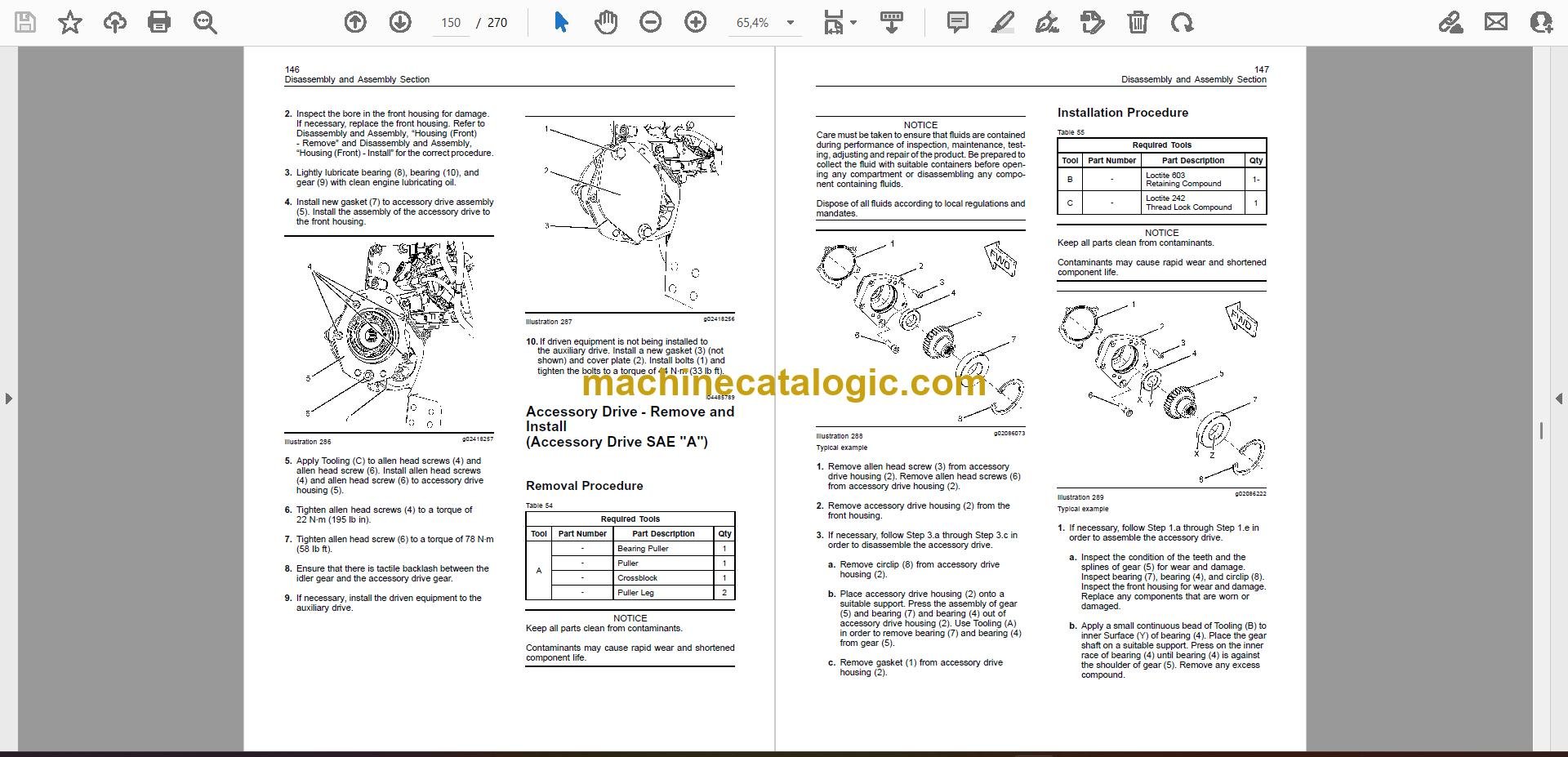Click the heading 'Removal Procedure'
The height and width of the screenshot is (757, 1568).
584,486
